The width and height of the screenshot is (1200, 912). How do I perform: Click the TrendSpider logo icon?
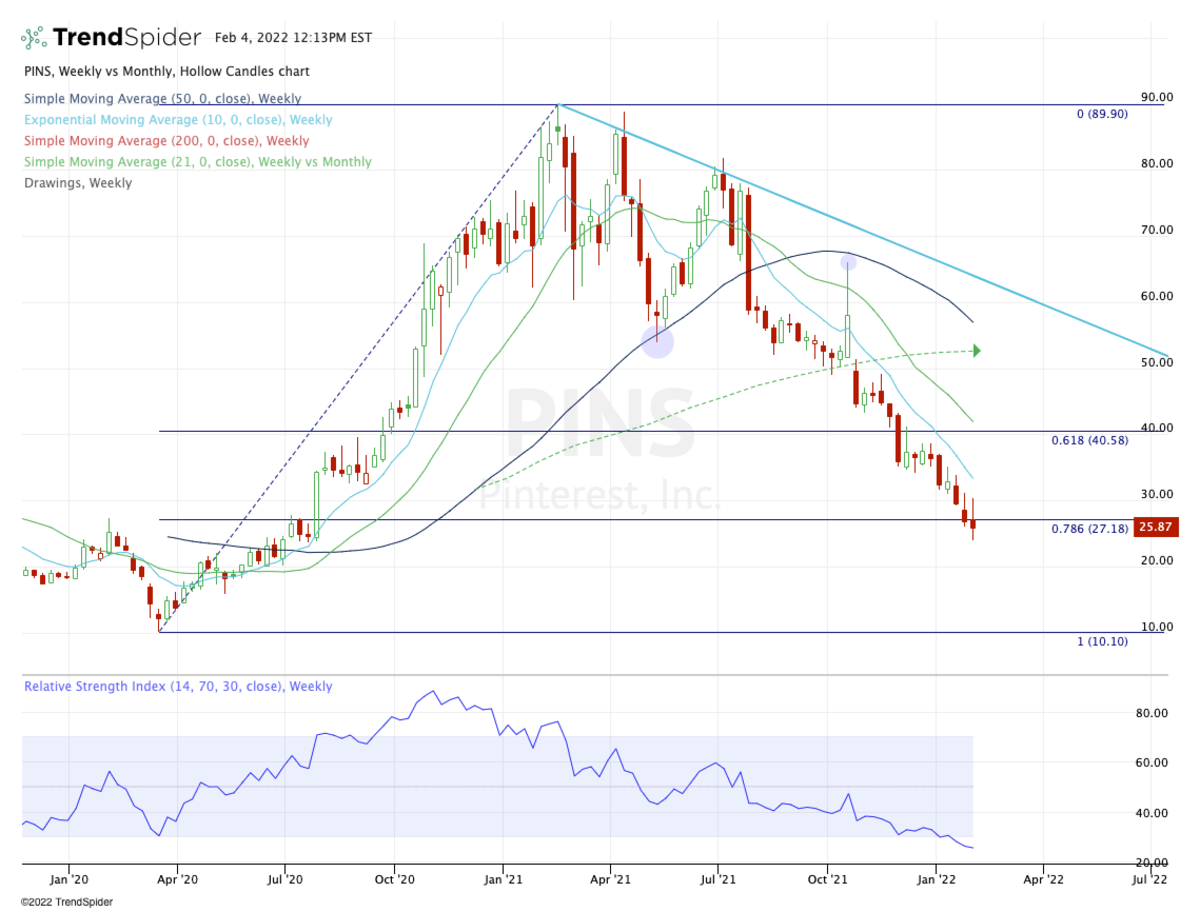[x=35, y=39]
